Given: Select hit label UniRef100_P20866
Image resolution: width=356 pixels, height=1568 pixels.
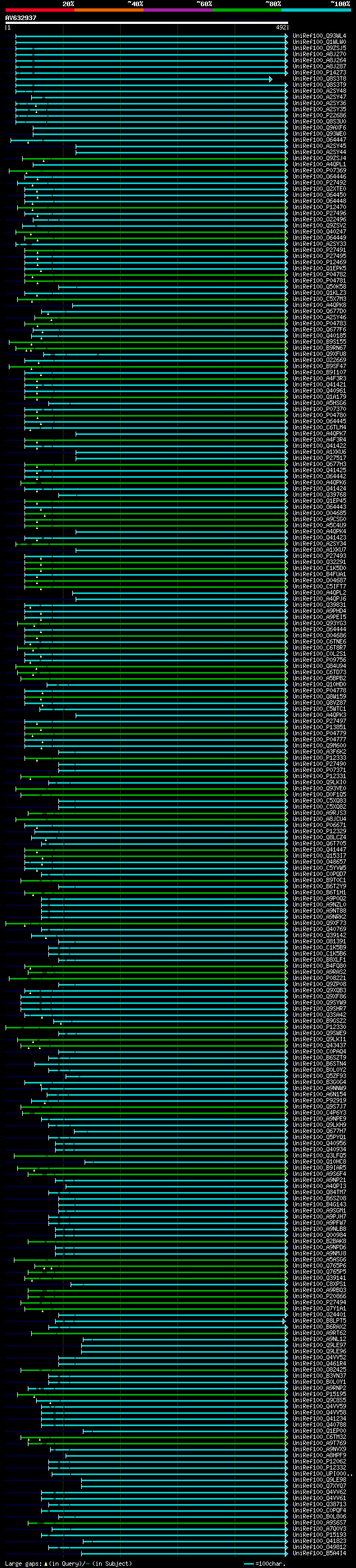Looking at the screenshot, I should click(x=319, y=1297).
